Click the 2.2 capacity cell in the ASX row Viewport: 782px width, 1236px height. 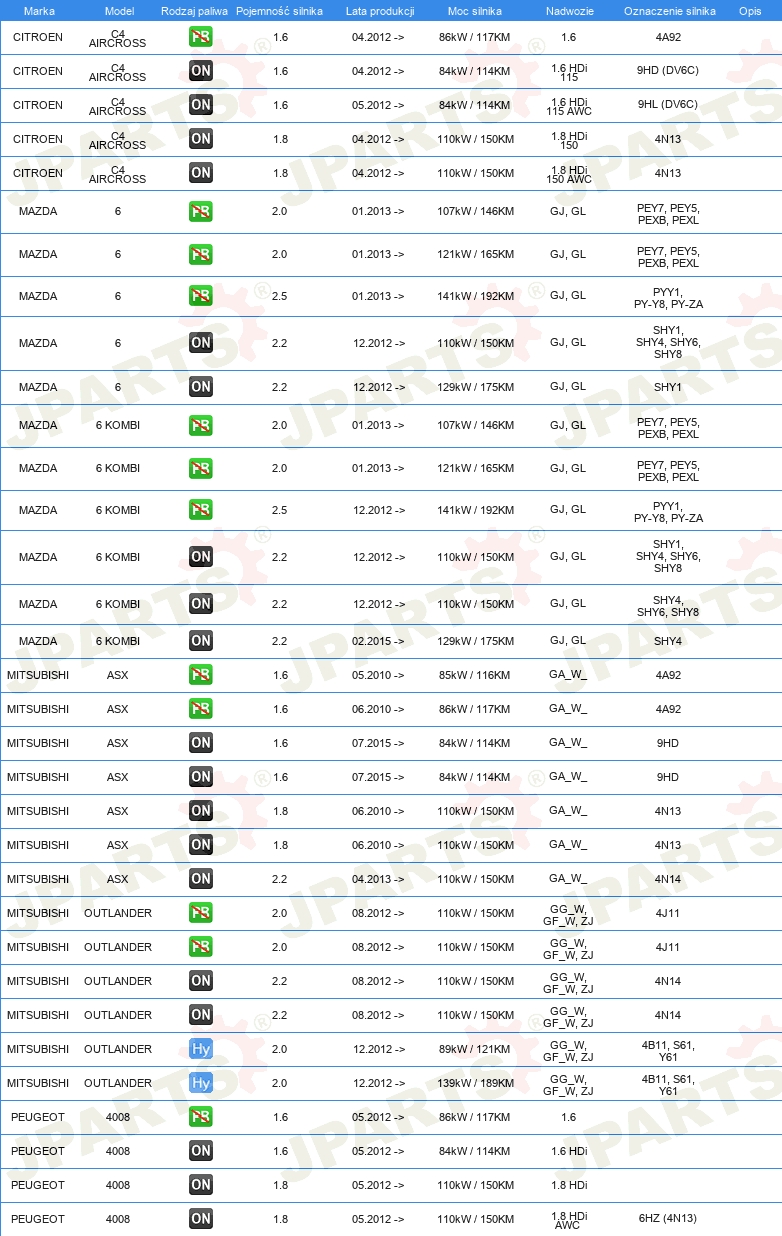280,879
